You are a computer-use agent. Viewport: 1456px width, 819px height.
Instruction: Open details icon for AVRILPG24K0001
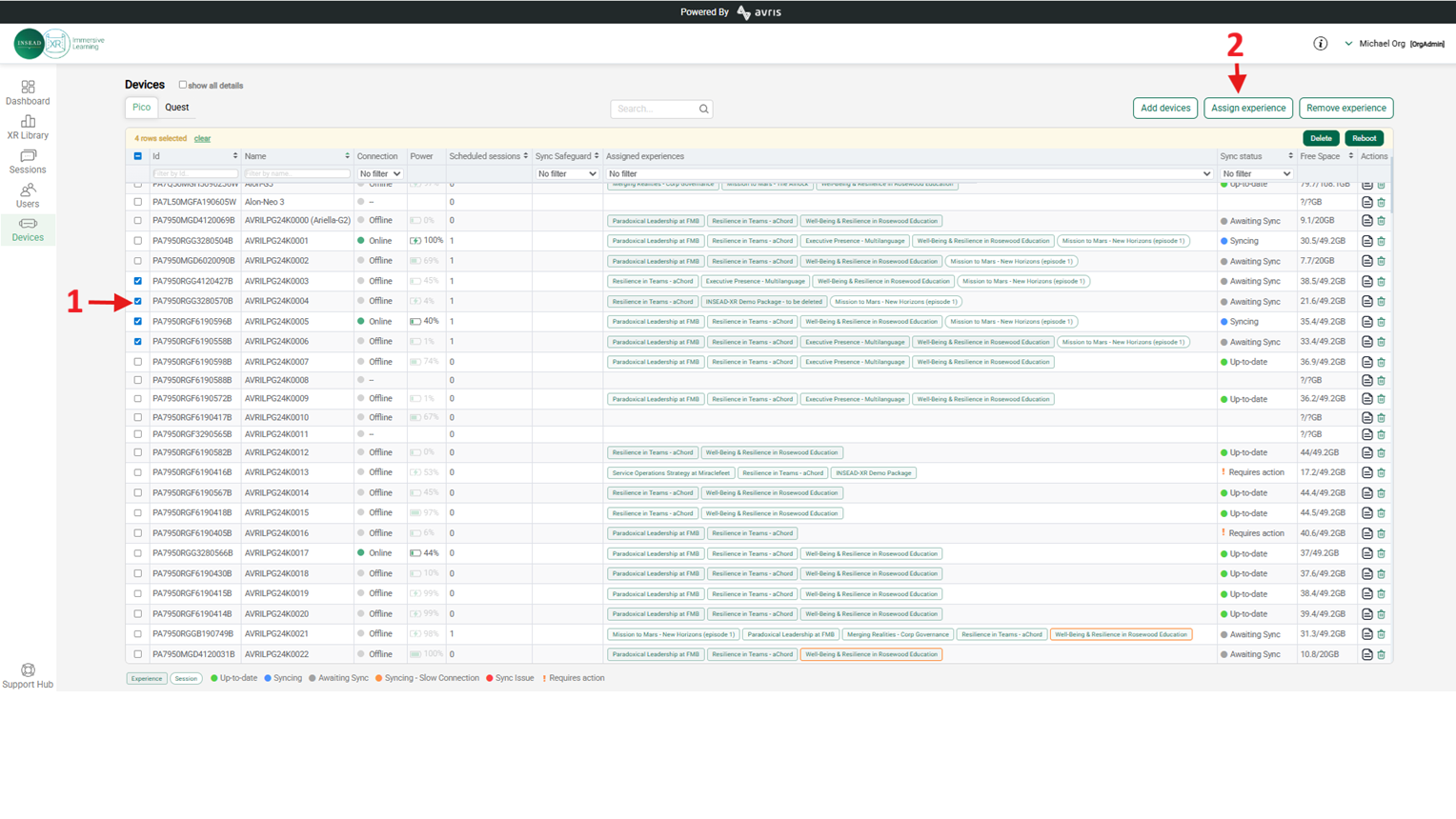1366,241
